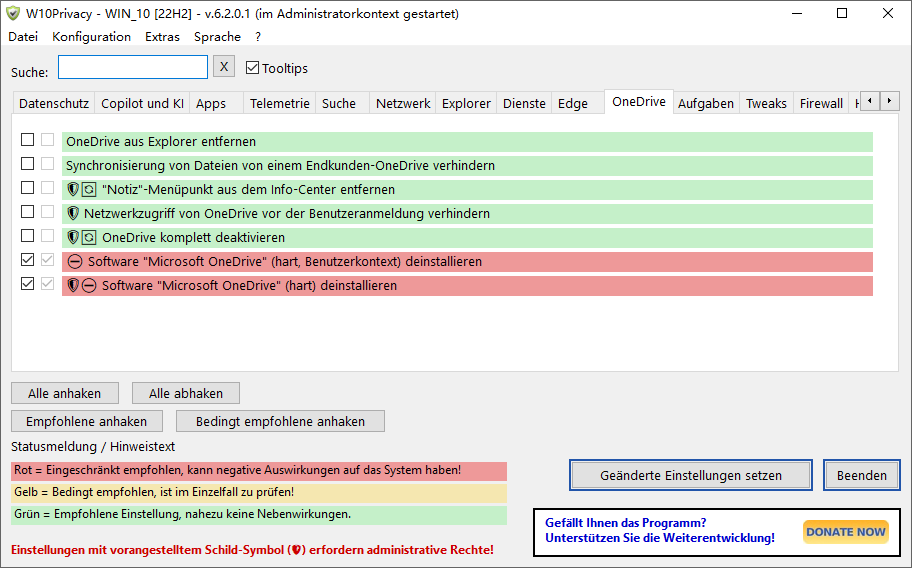The height and width of the screenshot is (568, 912).
Task: Focus the Suche input field
Action: pos(133,67)
